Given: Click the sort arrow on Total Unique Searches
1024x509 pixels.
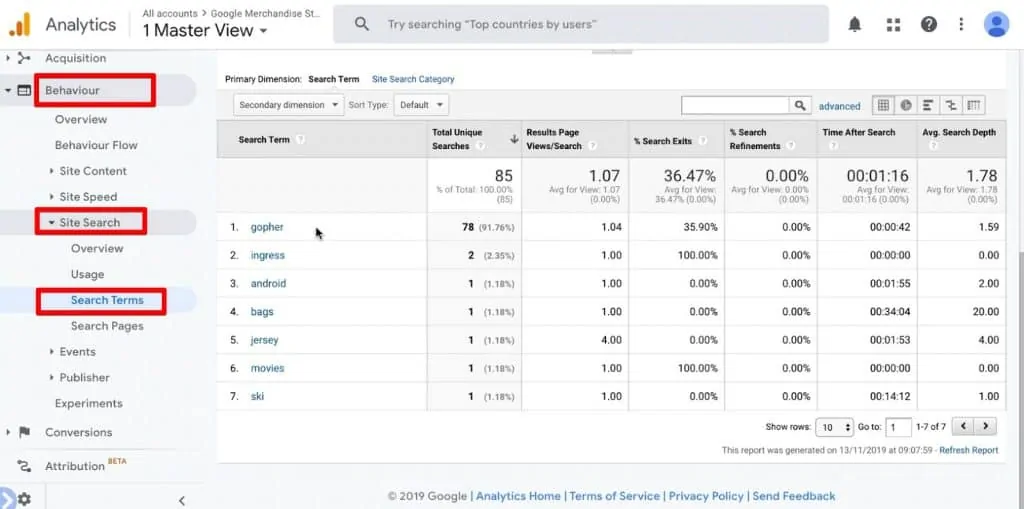Looking at the screenshot, I should point(514,139).
